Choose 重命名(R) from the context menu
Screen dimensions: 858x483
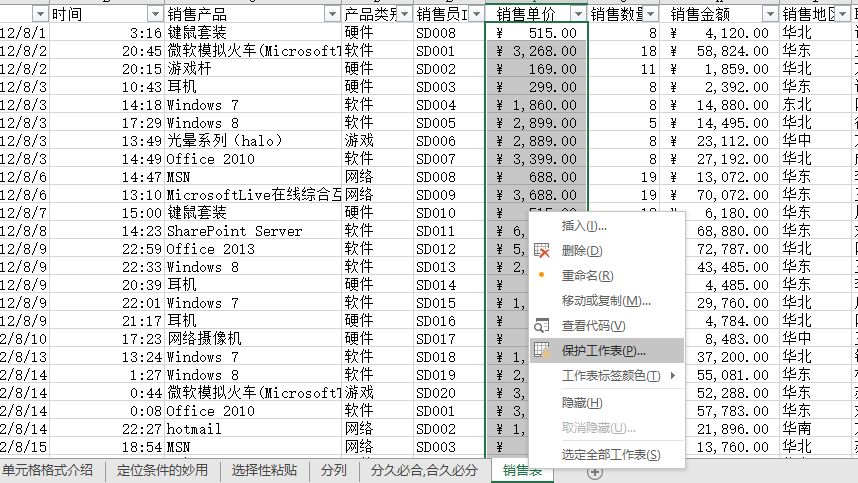point(607,276)
